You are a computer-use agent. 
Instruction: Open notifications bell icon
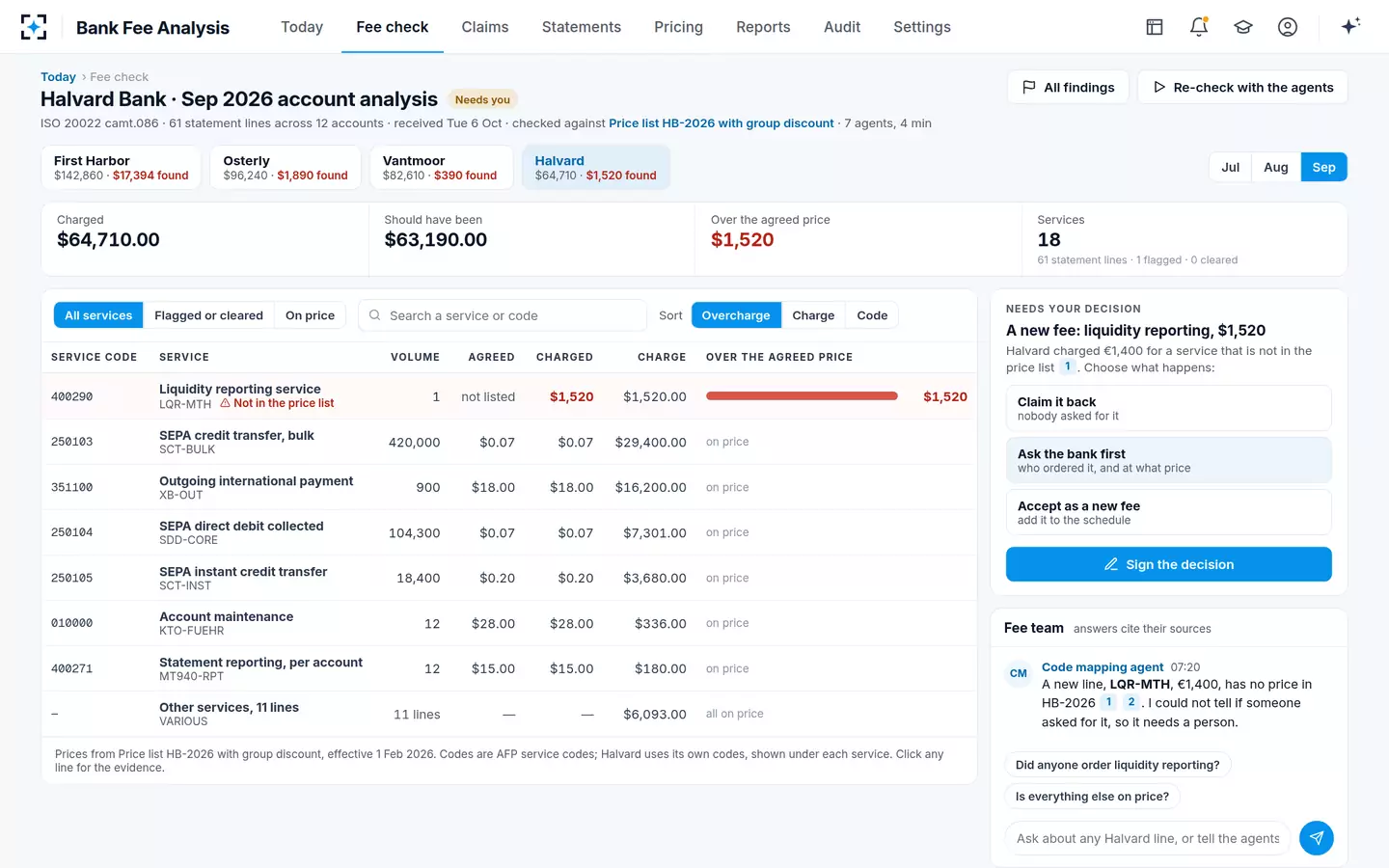coord(1199,27)
